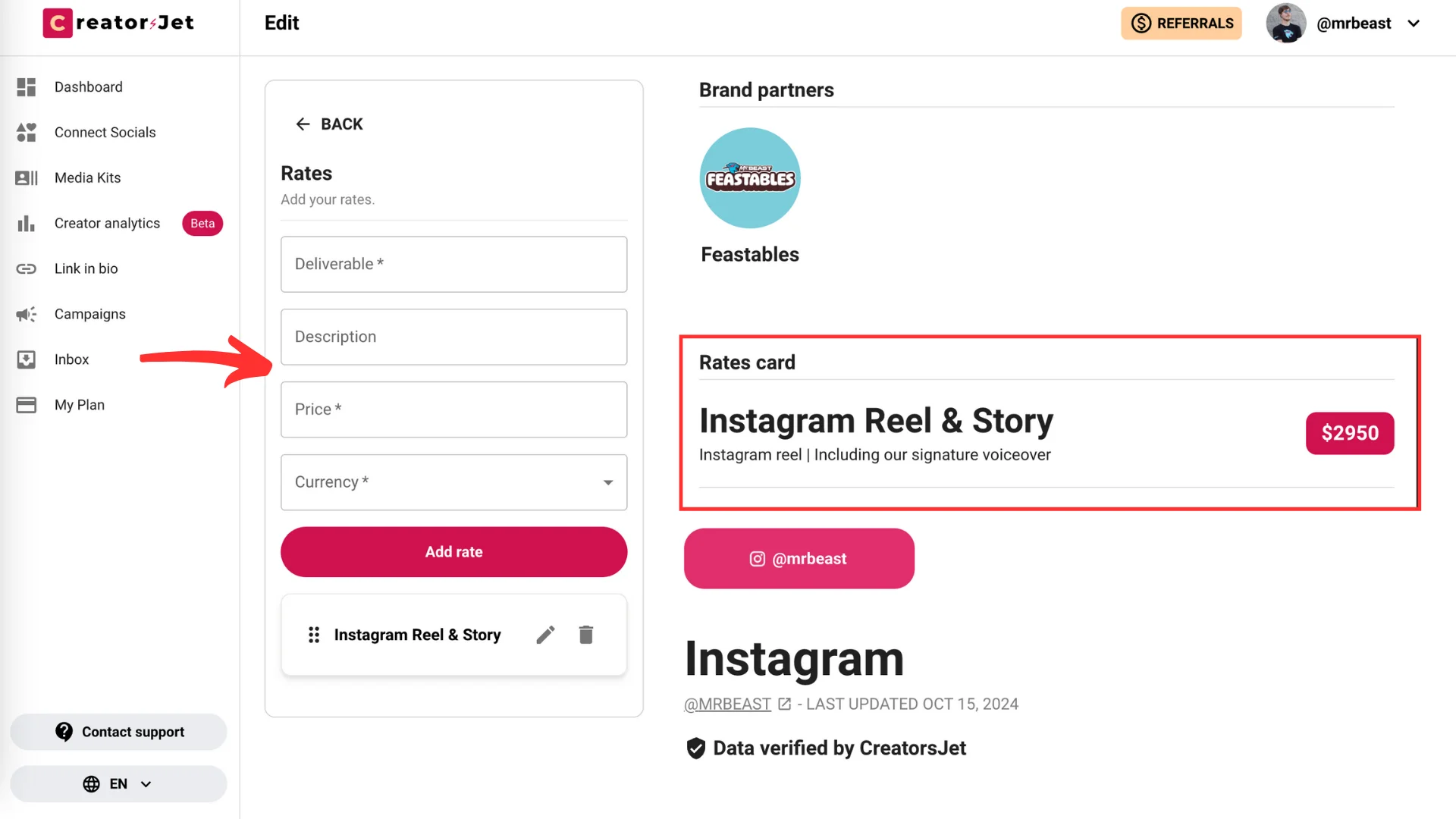The image size is (1456, 819).
Task: Click the delete rate trash icon
Action: (x=585, y=634)
